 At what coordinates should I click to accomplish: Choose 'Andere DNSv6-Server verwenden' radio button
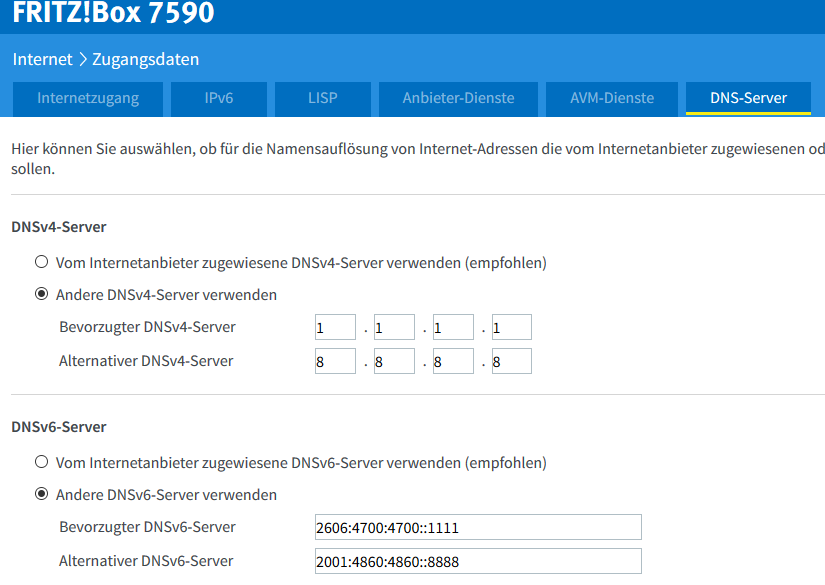coord(42,494)
